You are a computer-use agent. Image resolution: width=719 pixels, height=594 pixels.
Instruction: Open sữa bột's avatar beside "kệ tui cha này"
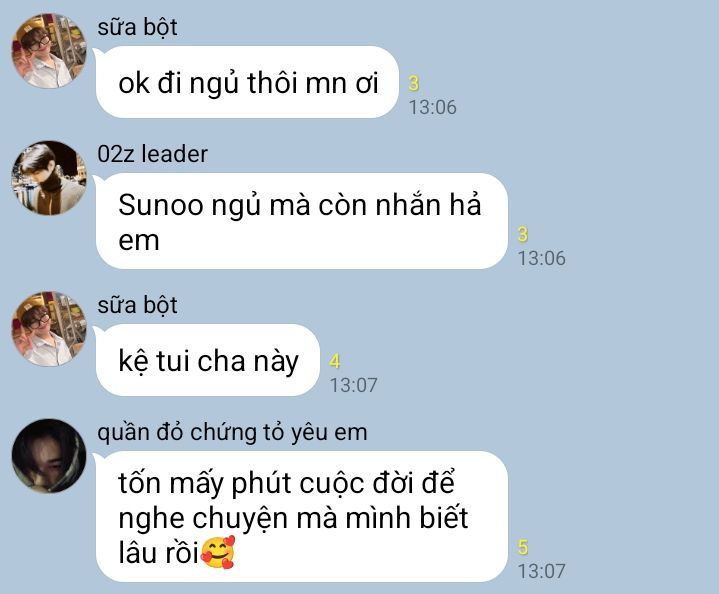tap(49, 328)
